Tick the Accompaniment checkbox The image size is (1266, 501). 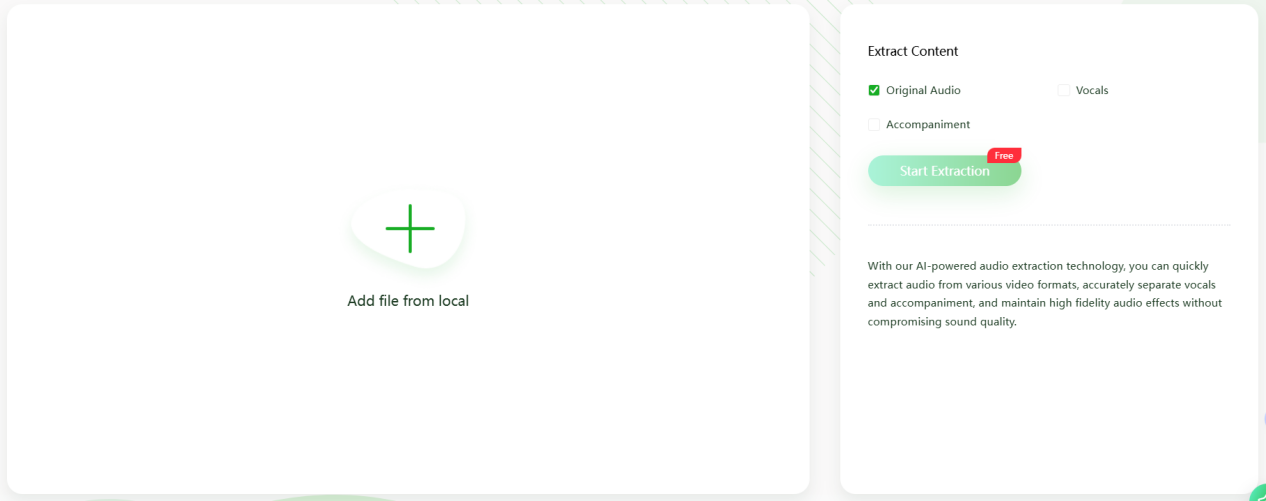(874, 124)
